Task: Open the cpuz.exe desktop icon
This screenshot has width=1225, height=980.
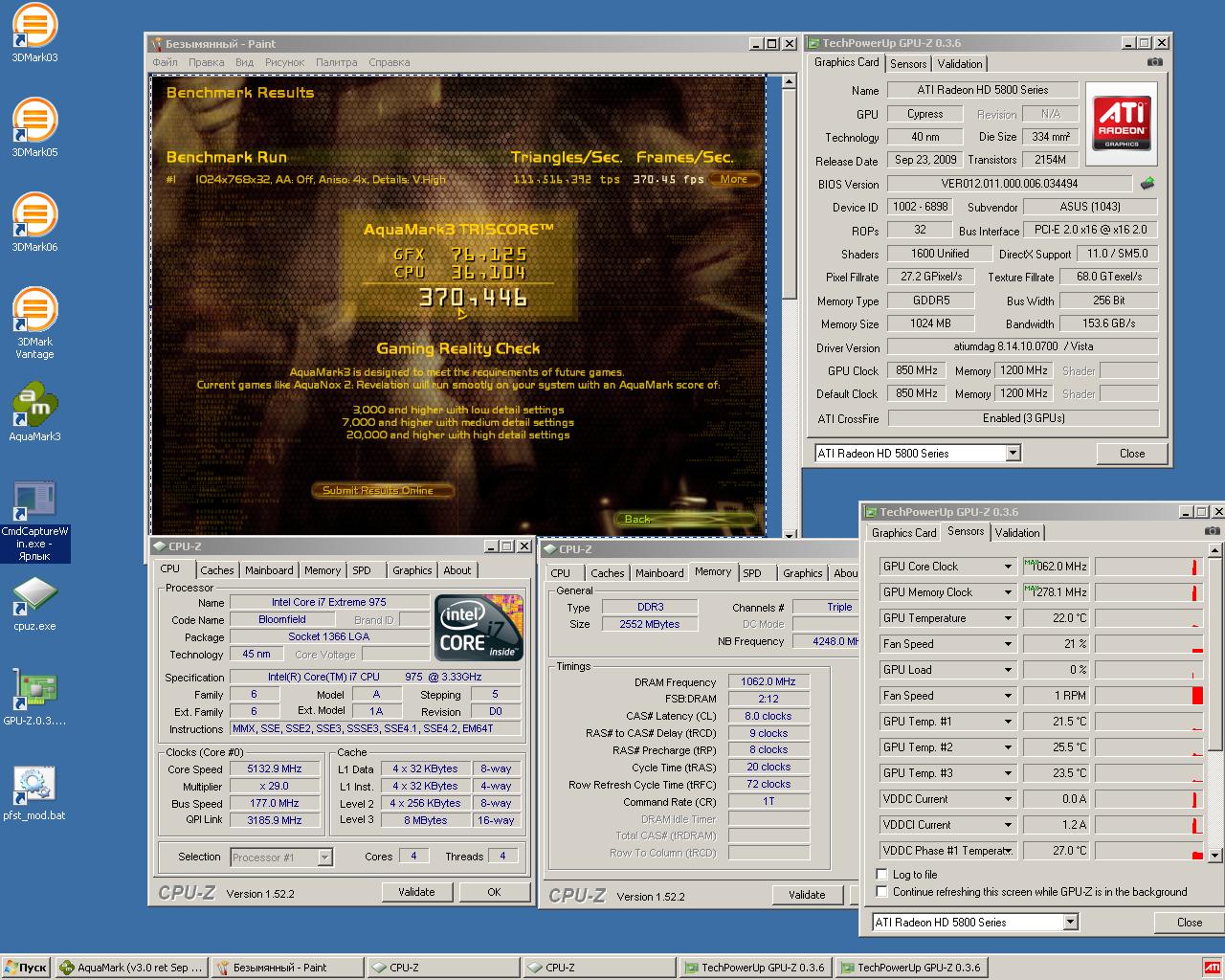Action: tap(34, 603)
